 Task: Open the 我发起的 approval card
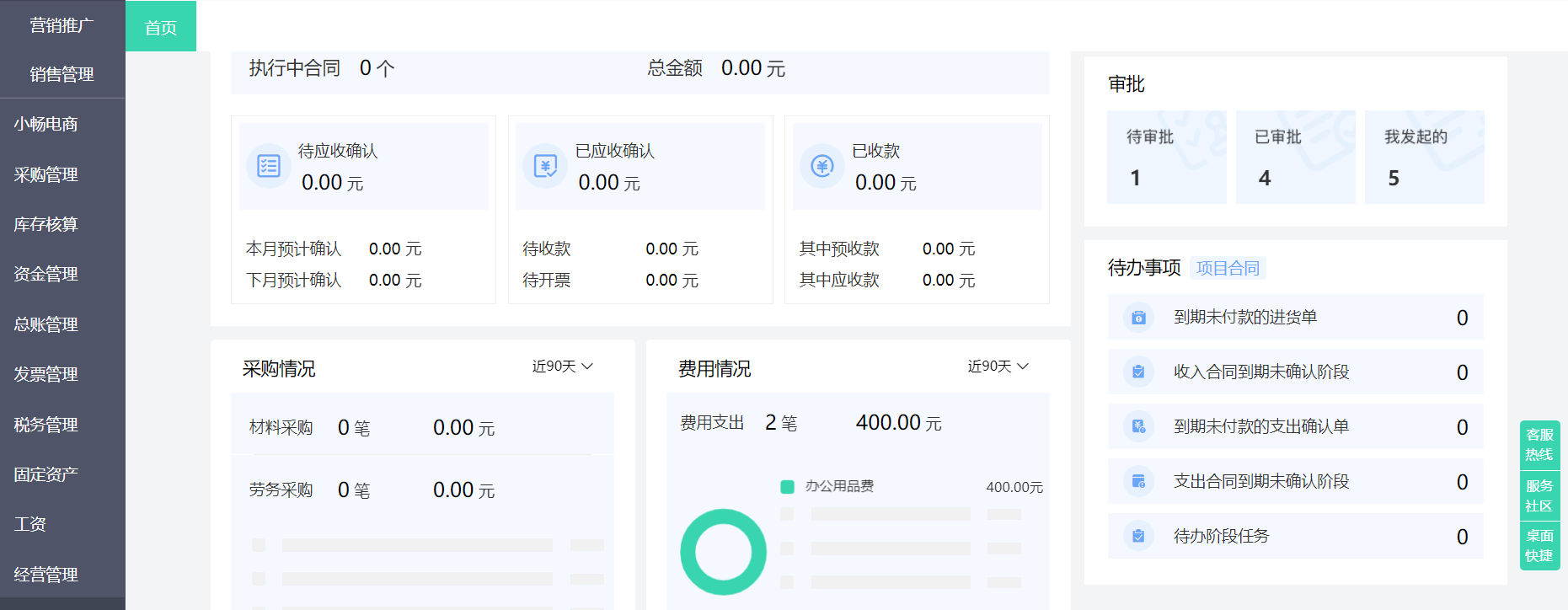[x=1425, y=157]
